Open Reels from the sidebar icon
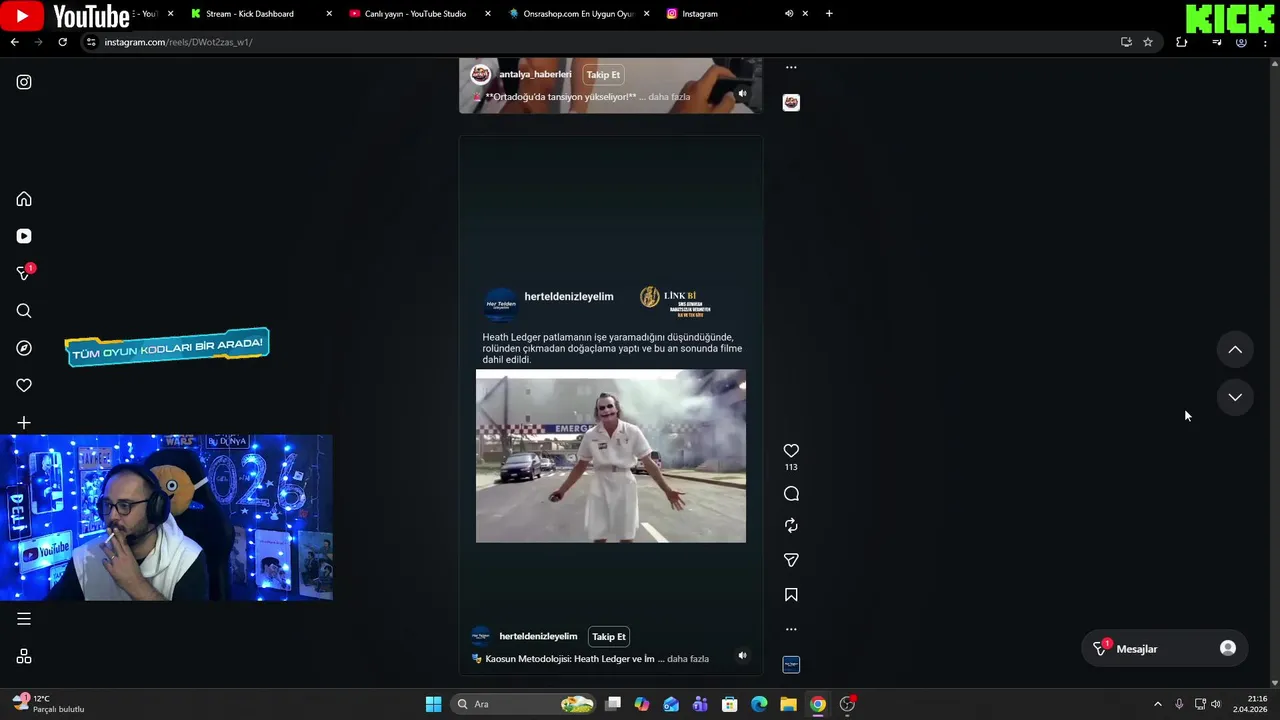This screenshot has height=720, width=1280. pyautogui.click(x=24, y=236)
